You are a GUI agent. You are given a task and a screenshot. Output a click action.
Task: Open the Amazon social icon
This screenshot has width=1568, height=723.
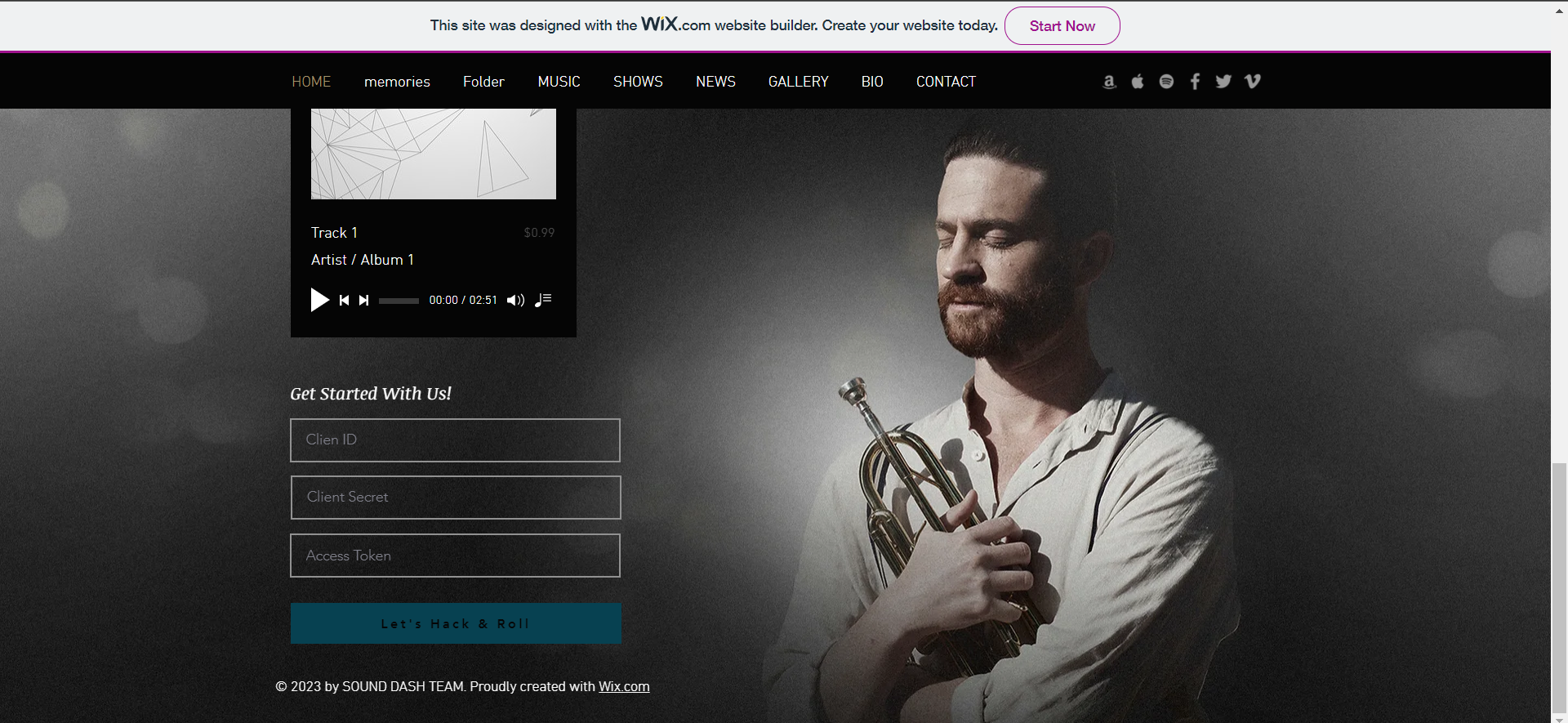coord(1109,82)
